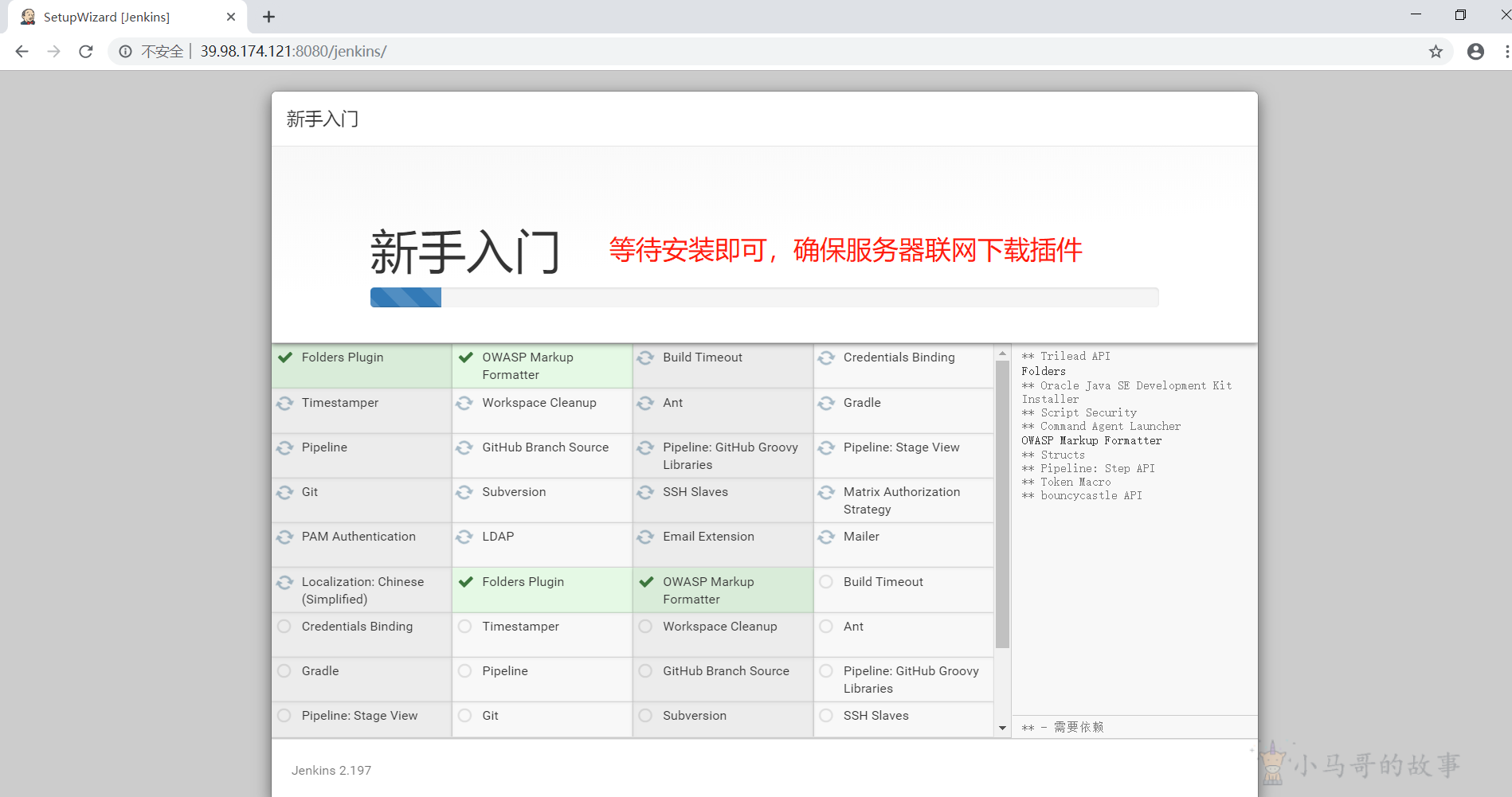Go back using the browser back arrow

click(22, 52)
